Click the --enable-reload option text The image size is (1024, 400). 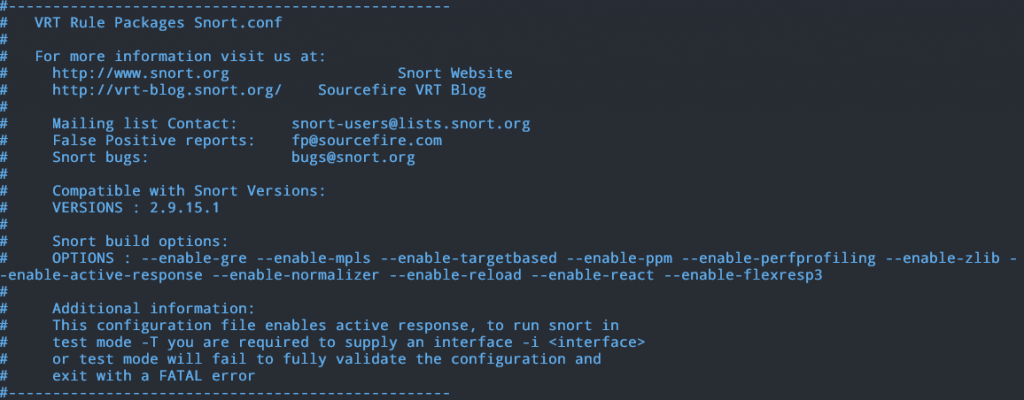tap(455, 275)
